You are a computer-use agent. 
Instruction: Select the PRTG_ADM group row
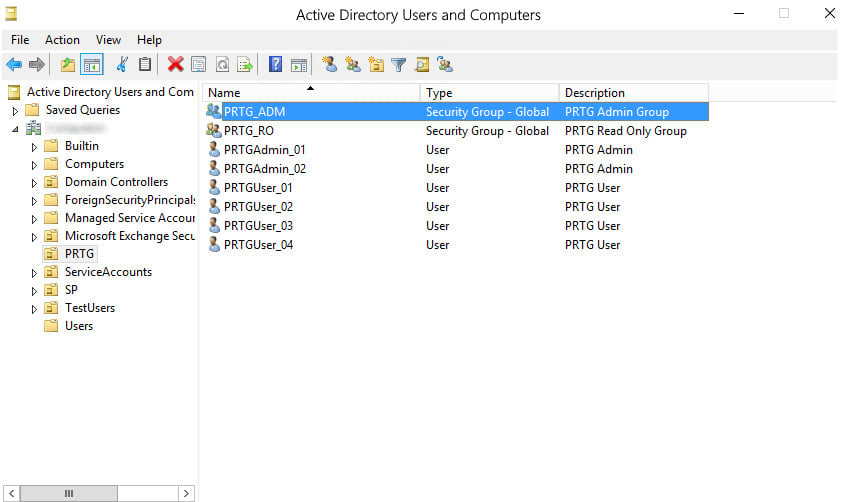click(457, 111)
